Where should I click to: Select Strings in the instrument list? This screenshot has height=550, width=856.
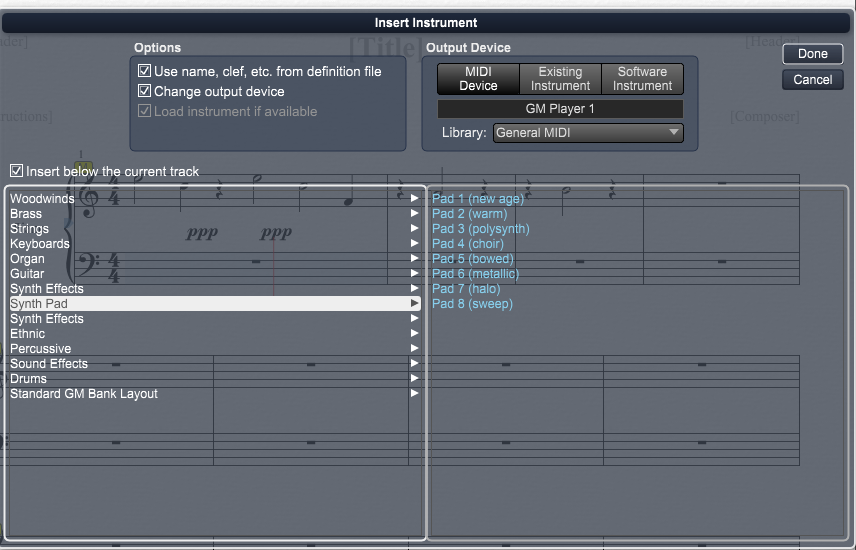pyautogui.click(x=30, y=229)
